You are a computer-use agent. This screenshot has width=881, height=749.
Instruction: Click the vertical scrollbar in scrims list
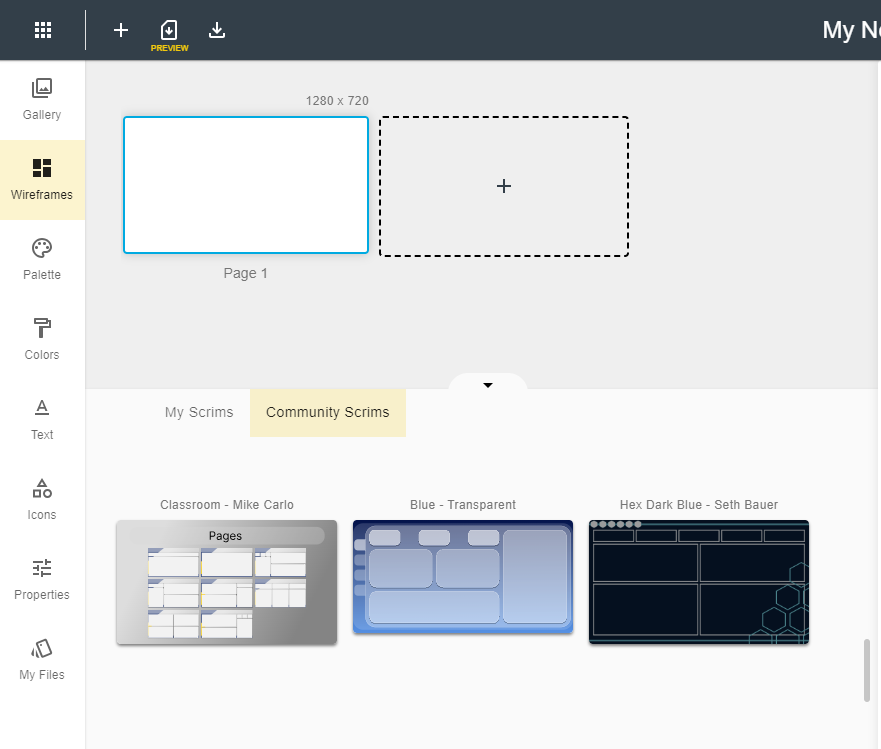click(867, 670)
